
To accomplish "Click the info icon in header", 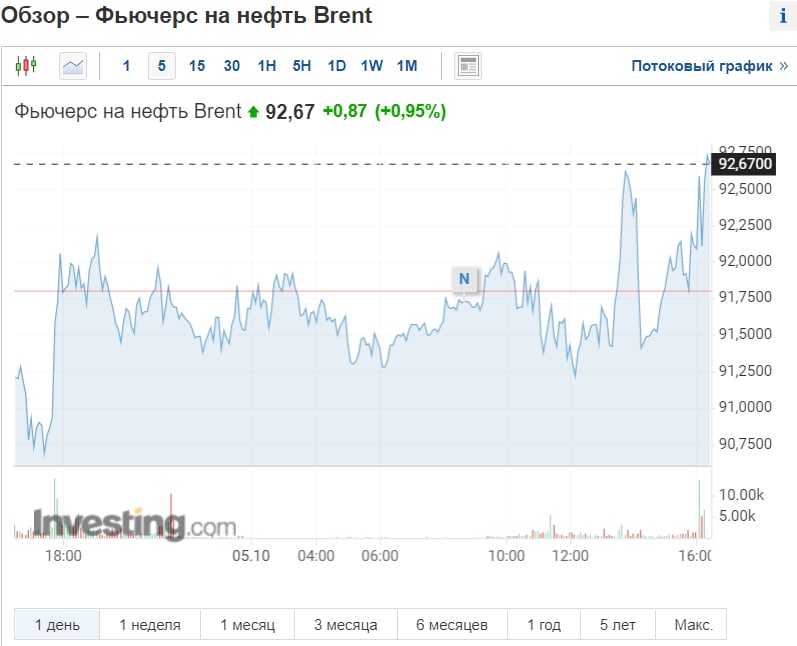I will [x=782, y=17].
